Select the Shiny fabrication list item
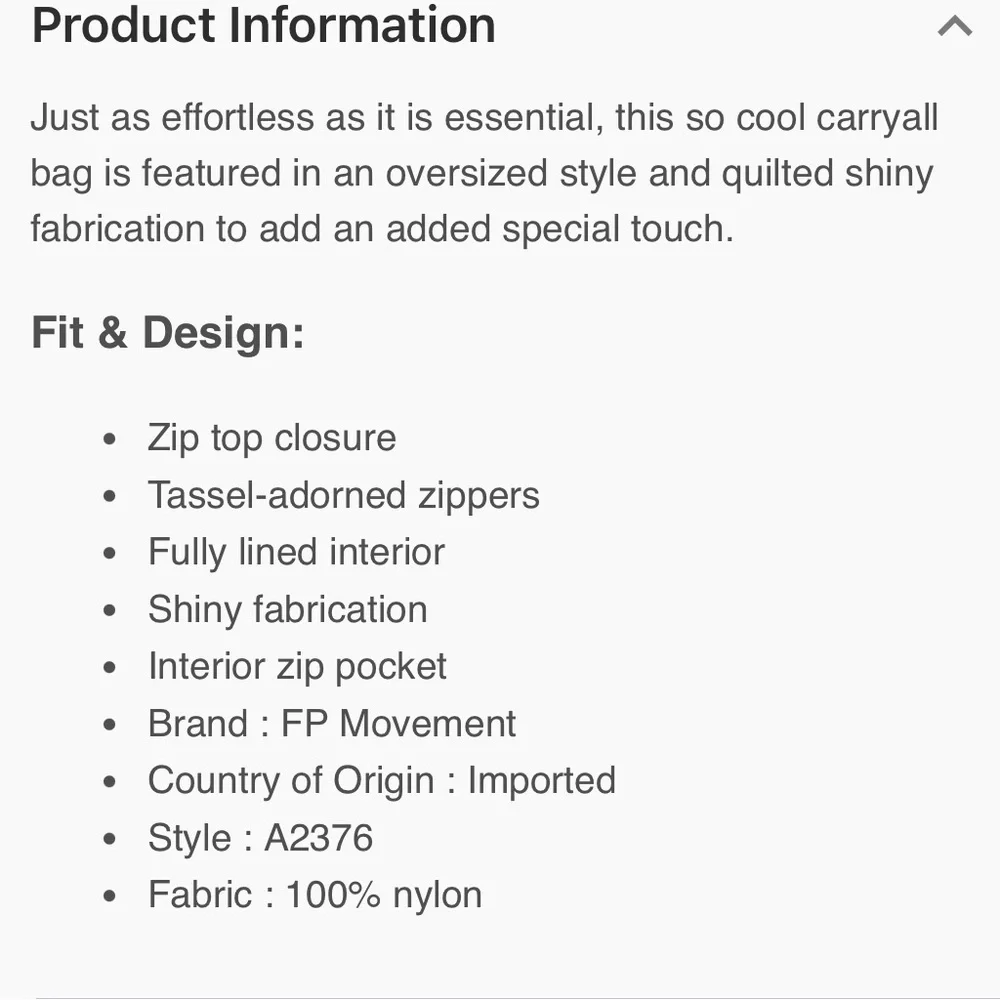 (x=287, y=609)
